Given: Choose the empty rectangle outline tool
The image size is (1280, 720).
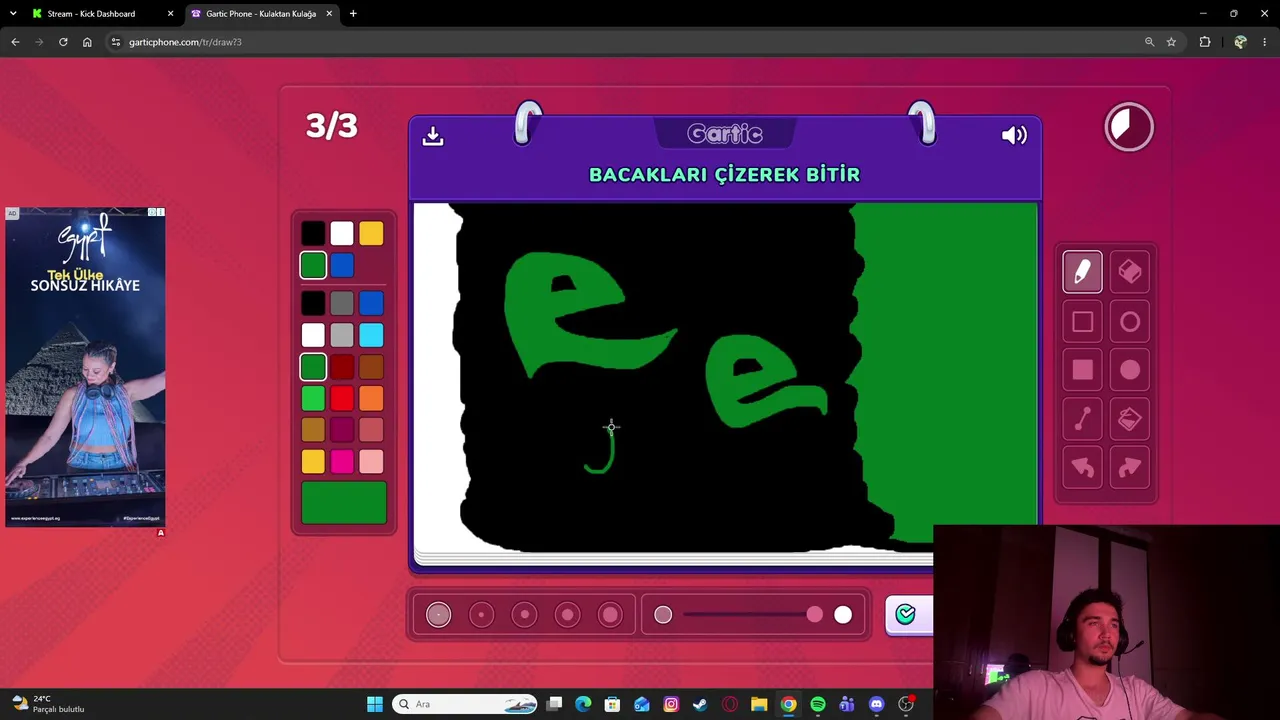Looking at the screenshot, I should (x=1082, y=322).
